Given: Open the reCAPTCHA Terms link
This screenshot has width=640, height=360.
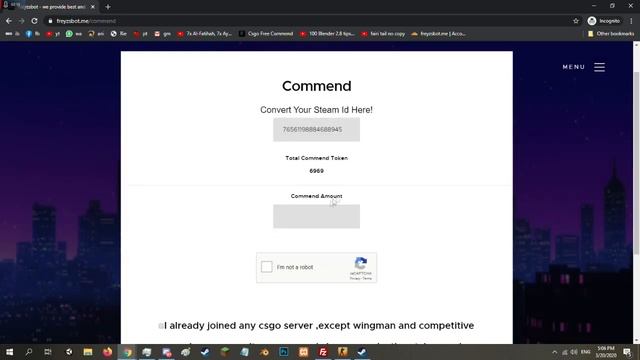Looking at the screenshot, I should 367,278.
